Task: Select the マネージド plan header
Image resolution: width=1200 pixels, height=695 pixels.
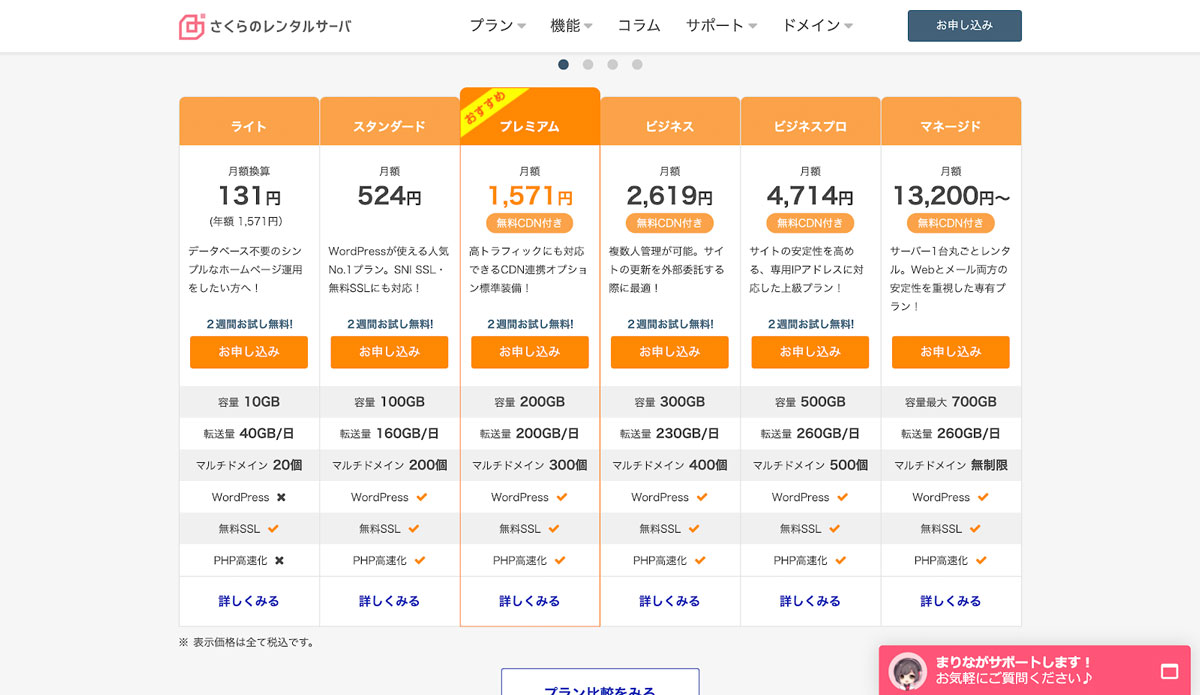Action: [x=951, y=121]
